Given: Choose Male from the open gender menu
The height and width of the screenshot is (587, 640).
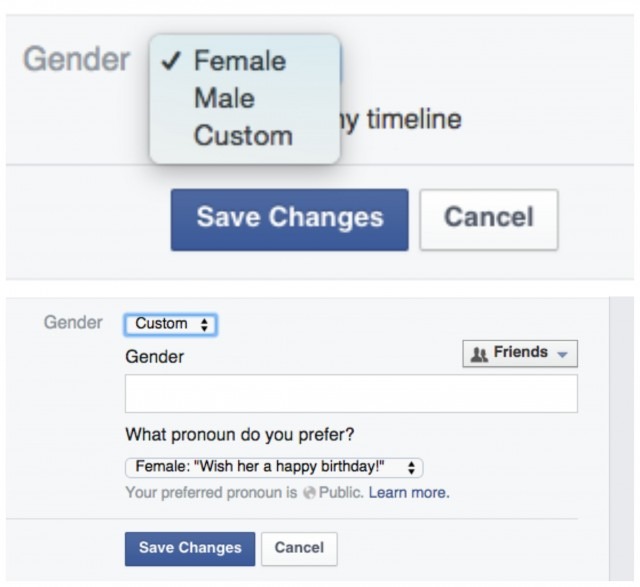Looking at the screenshot, I should [x=224, y=98].
